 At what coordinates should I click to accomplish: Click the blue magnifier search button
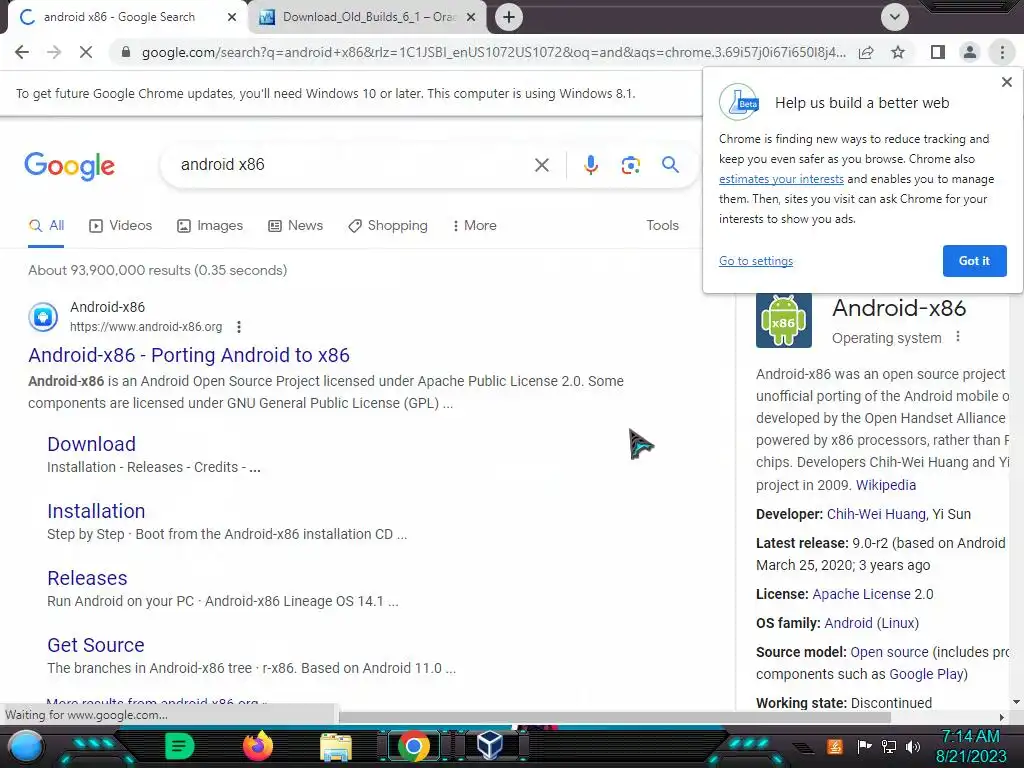(670, 165)
